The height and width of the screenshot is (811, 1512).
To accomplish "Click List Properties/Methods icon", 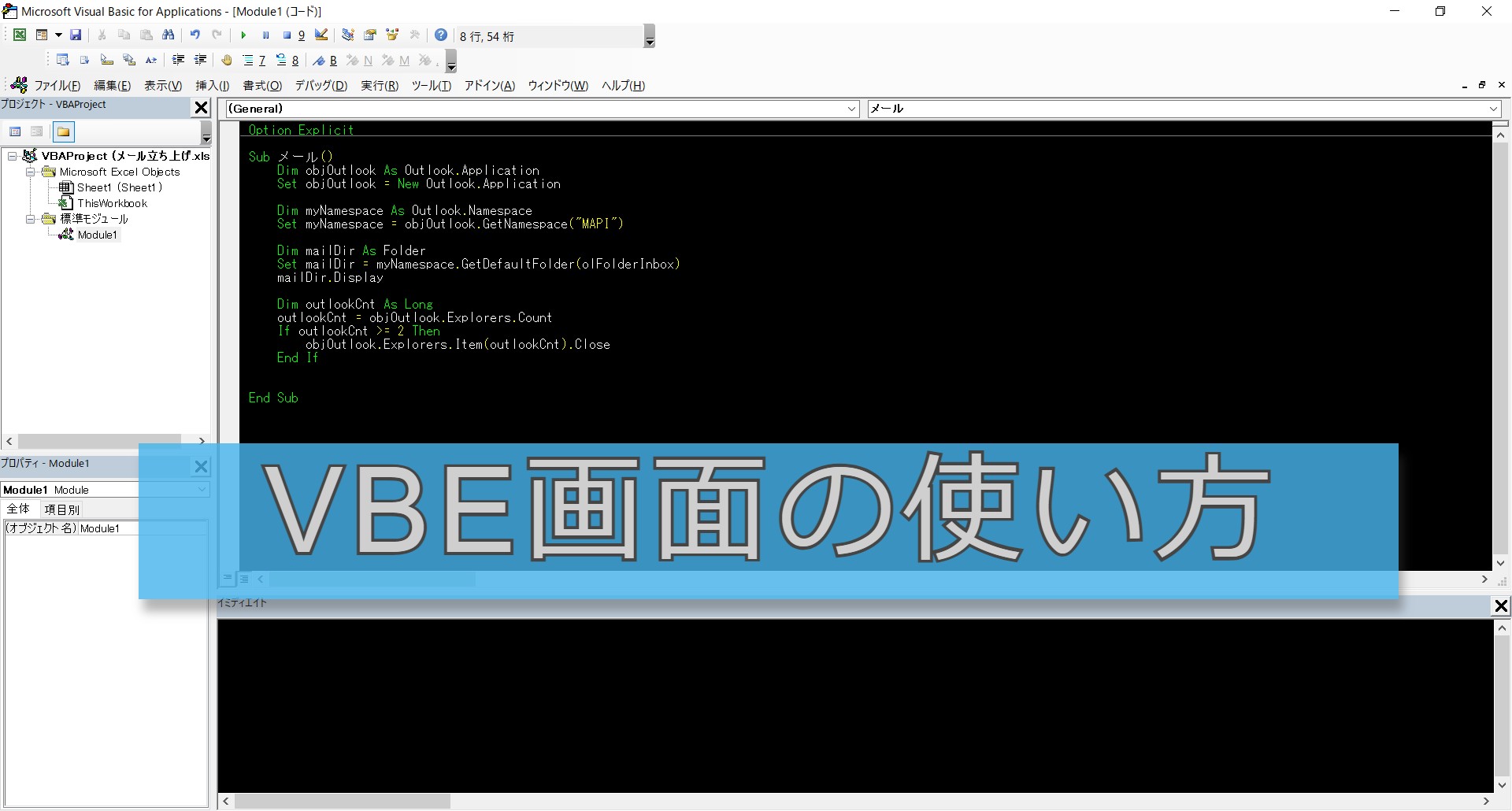I will click(x=63, y=61).
